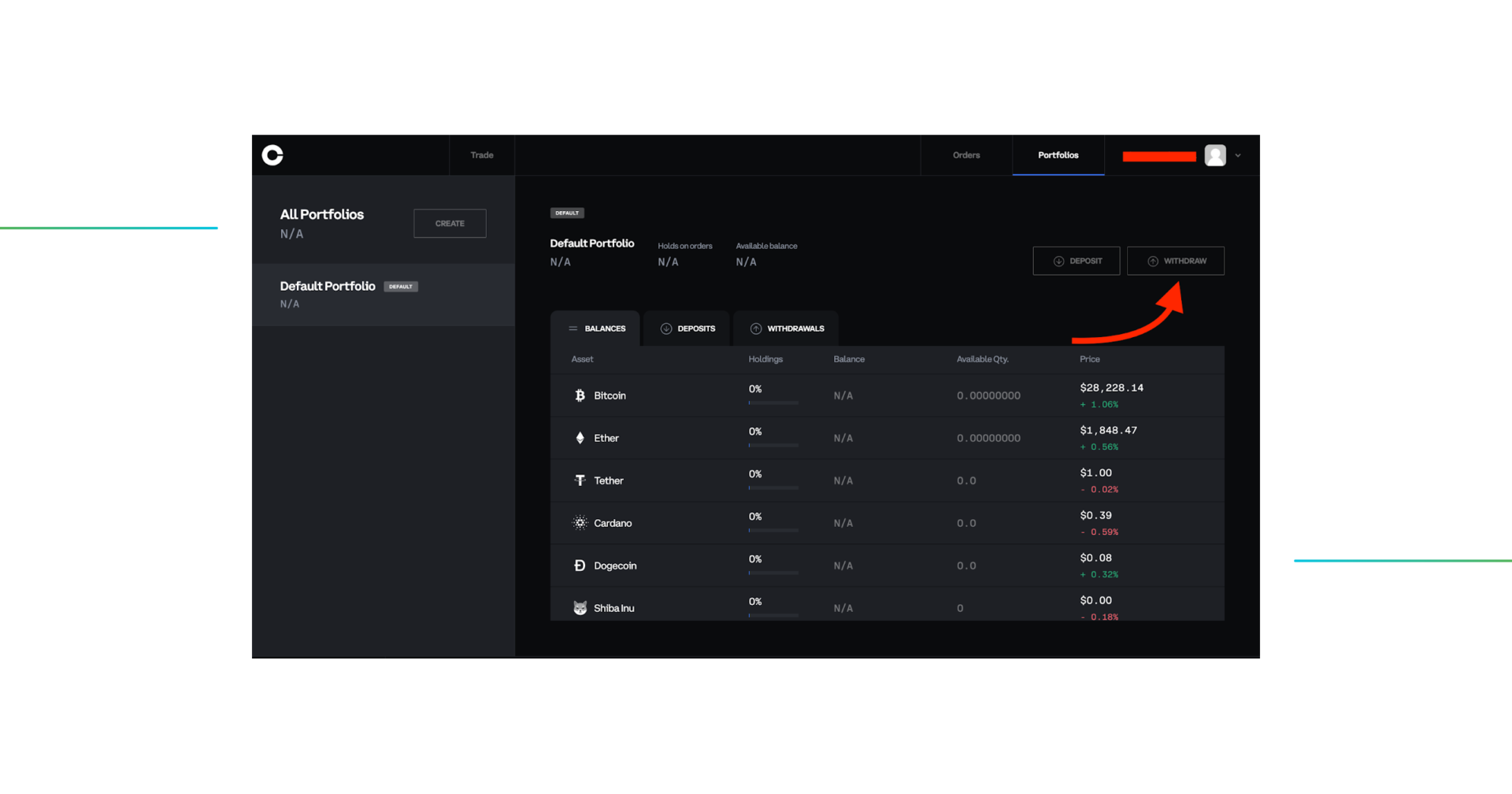Screen dimensions: 1512x794
Task: Switch to the Deposits tab
Action: 686,328
